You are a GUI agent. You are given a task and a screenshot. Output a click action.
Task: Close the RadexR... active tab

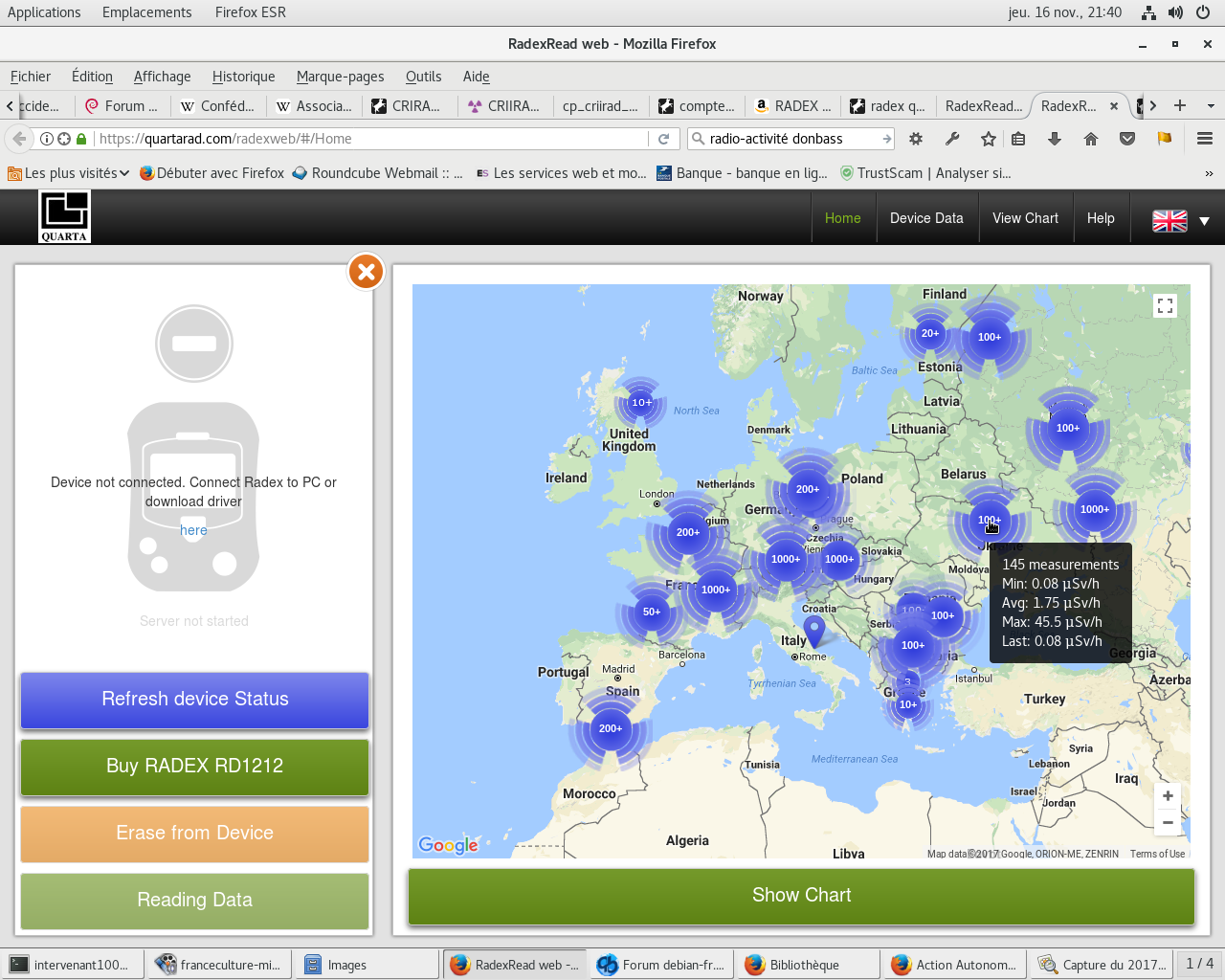pyautogui.click(x=1114, y=106)
